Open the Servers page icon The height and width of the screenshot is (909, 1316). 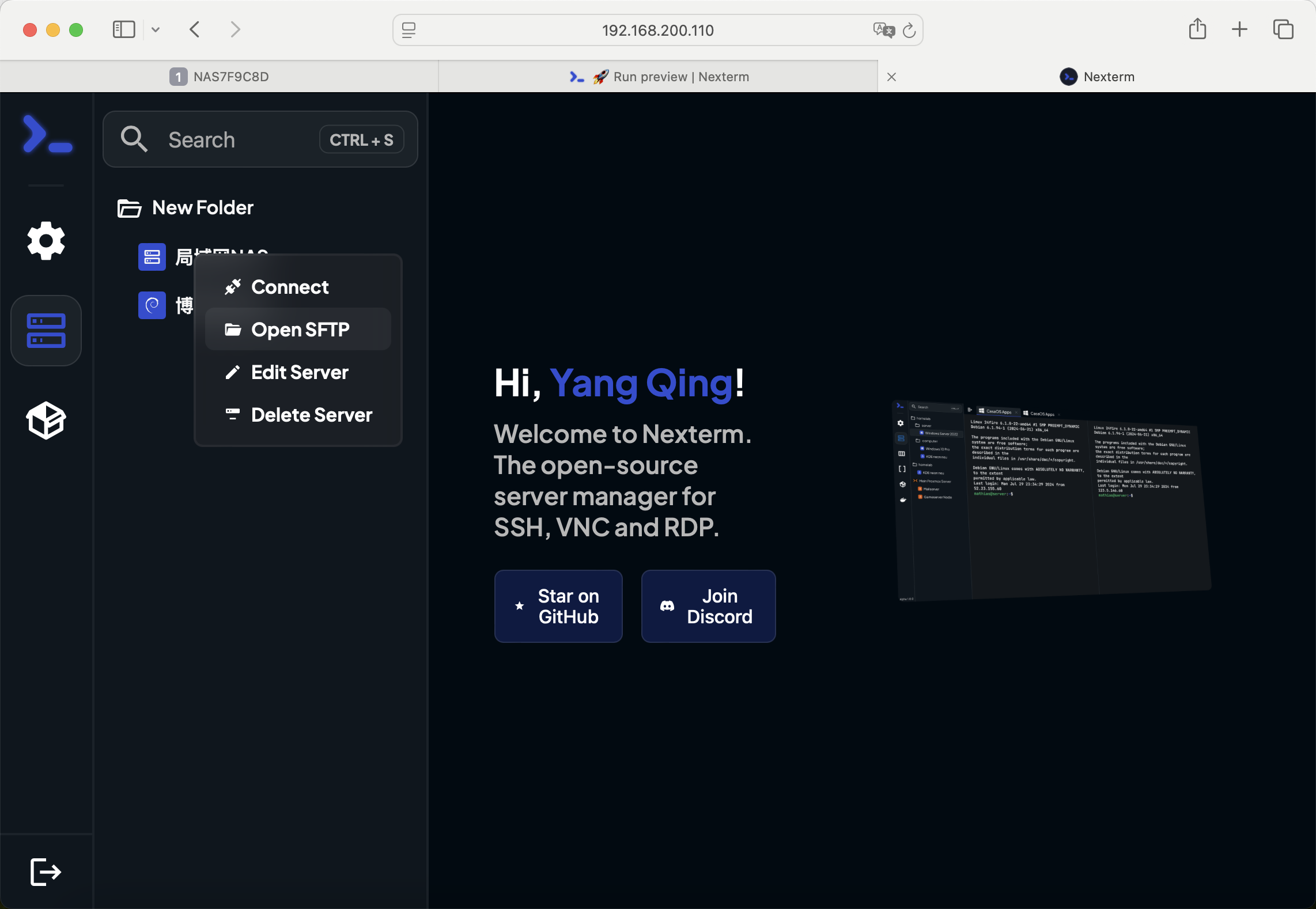[46, 331]
